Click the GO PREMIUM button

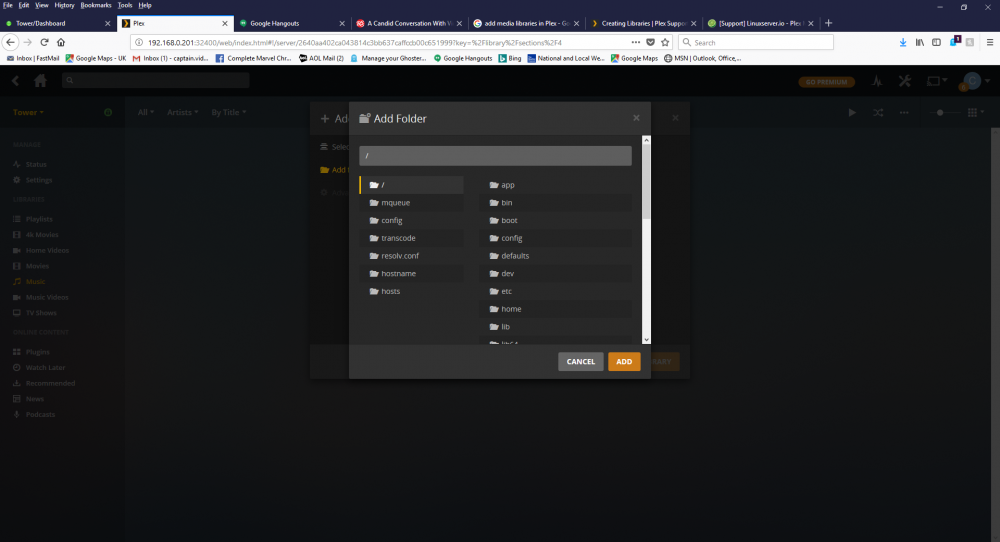[827, 82]
